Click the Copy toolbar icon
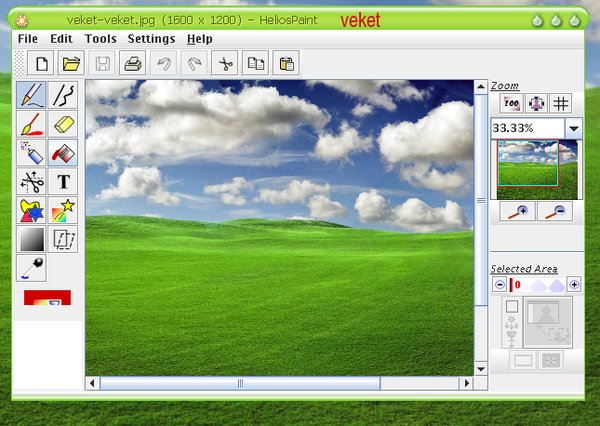600x426 pixels. click(255, 63)
